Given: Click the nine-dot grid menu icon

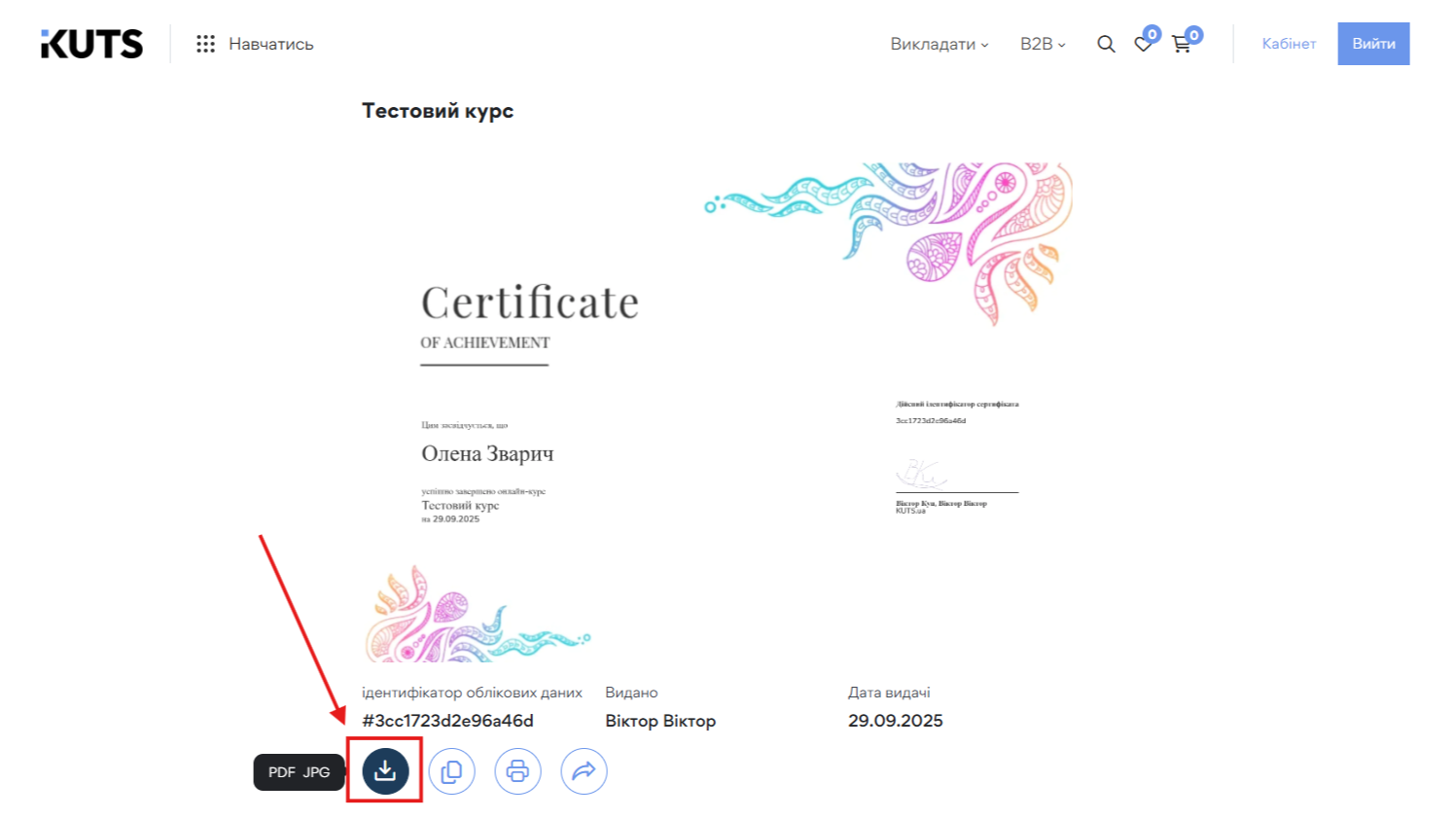Looking at the screenshot, I should point(205,44).
